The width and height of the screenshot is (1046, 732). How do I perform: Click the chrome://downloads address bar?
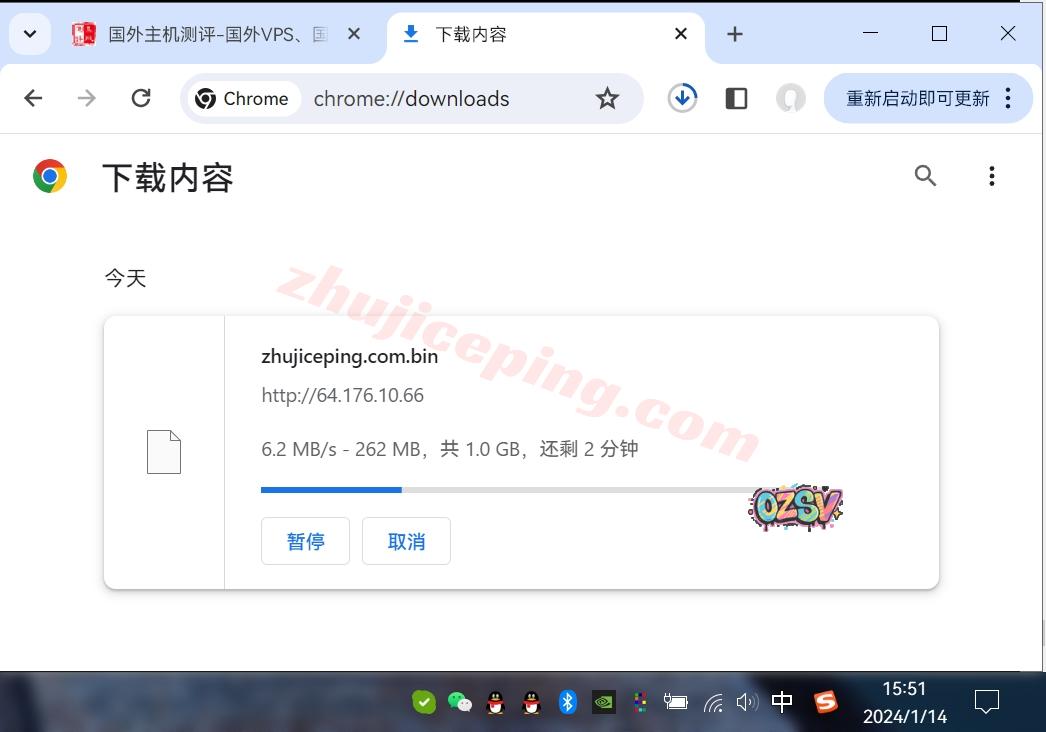[420, 98]
